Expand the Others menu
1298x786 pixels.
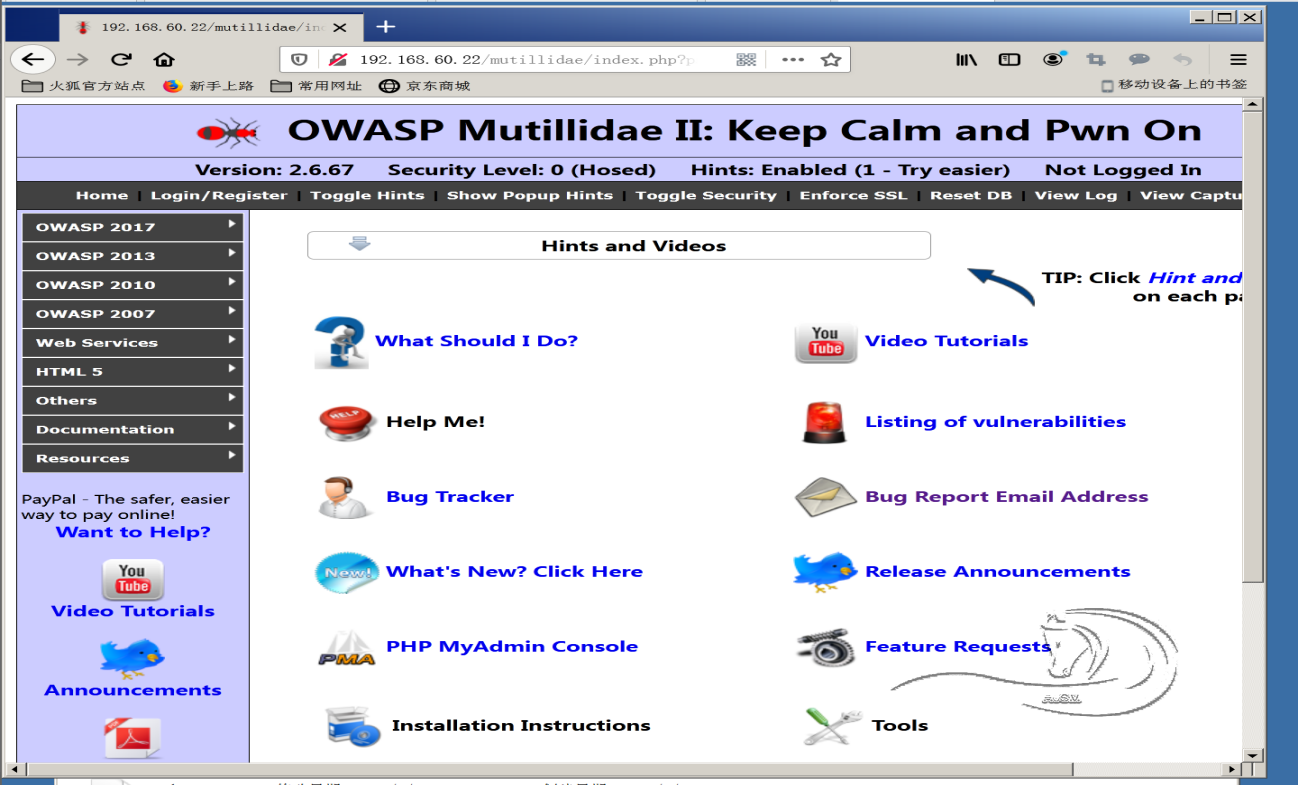pyautogui.click(x=132, y=401)
